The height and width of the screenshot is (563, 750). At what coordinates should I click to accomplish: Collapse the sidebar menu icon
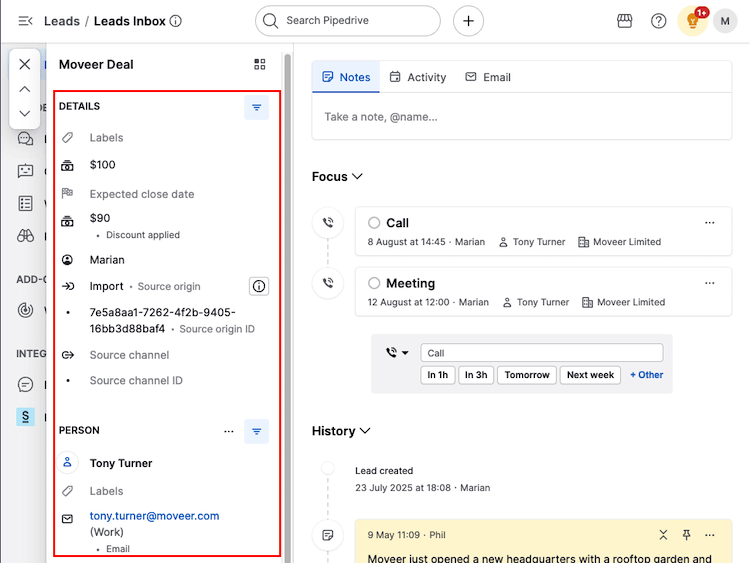tap(25, 21)
